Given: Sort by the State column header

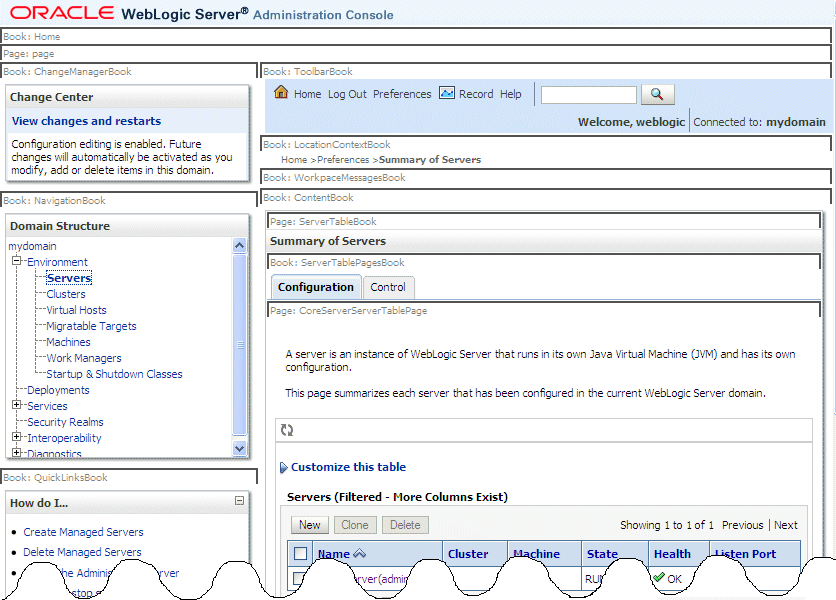Looking at the screenshot, I should 602,554.
